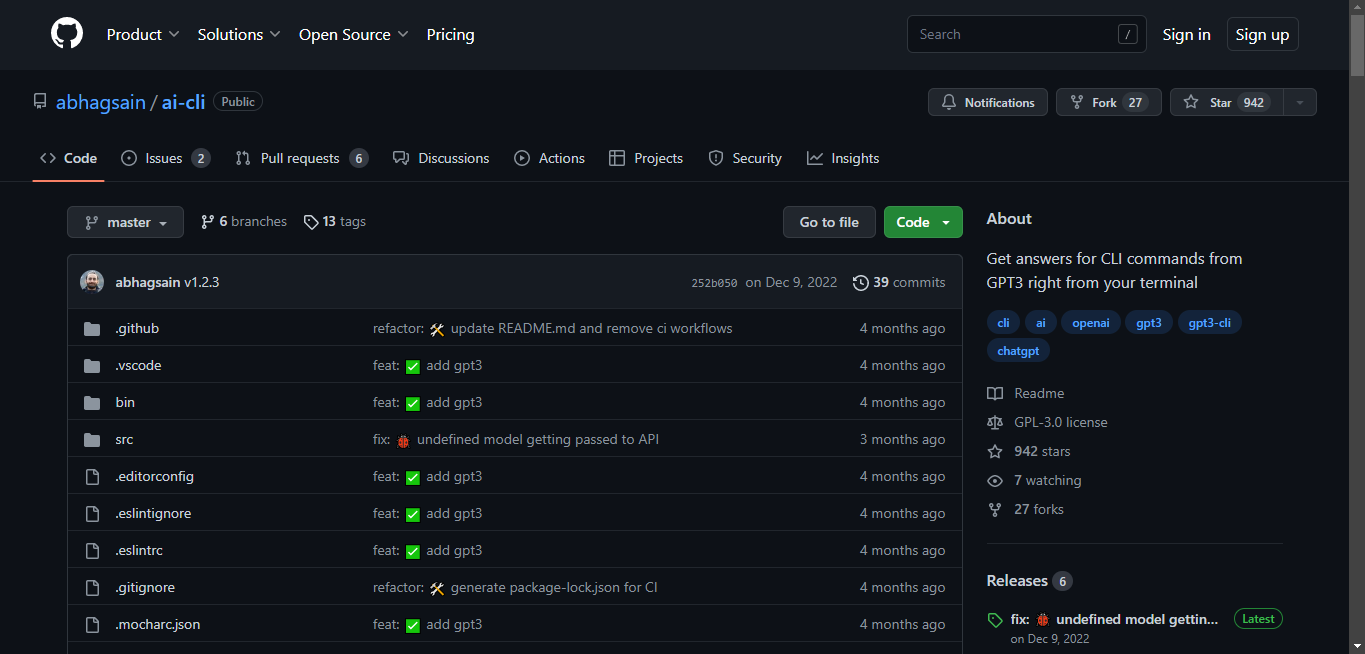Star the repository with Star button

tap(1227, 102)
